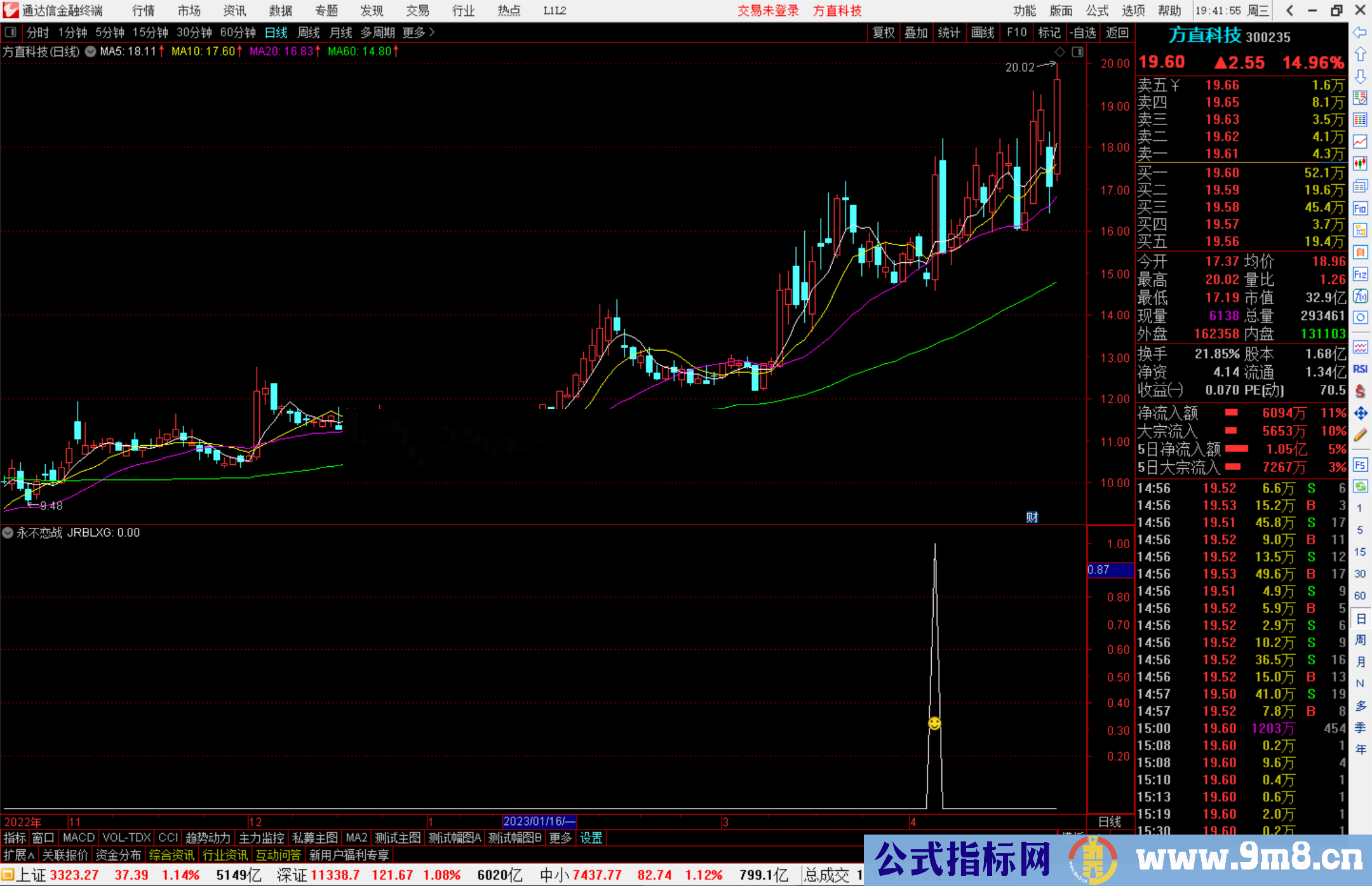This screenshot has height=886, width=1372.
Task: Open the f(x) formula sidebar icon
Action: coord(1360,296)
